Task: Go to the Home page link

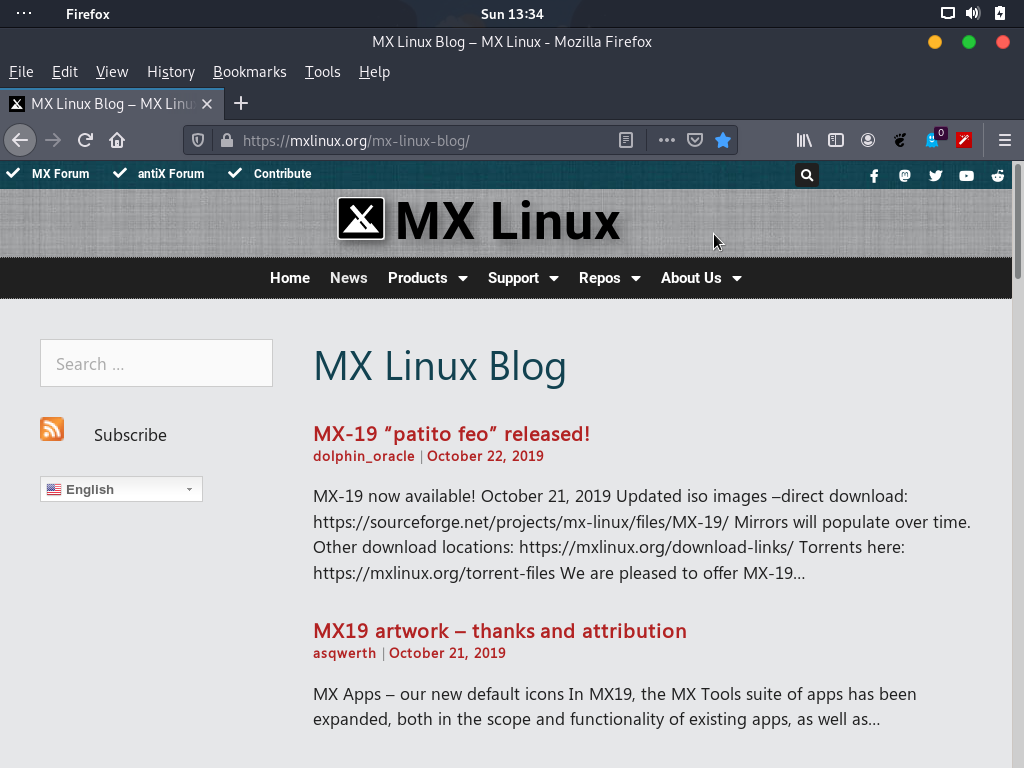Action: (x=290, y=278)
